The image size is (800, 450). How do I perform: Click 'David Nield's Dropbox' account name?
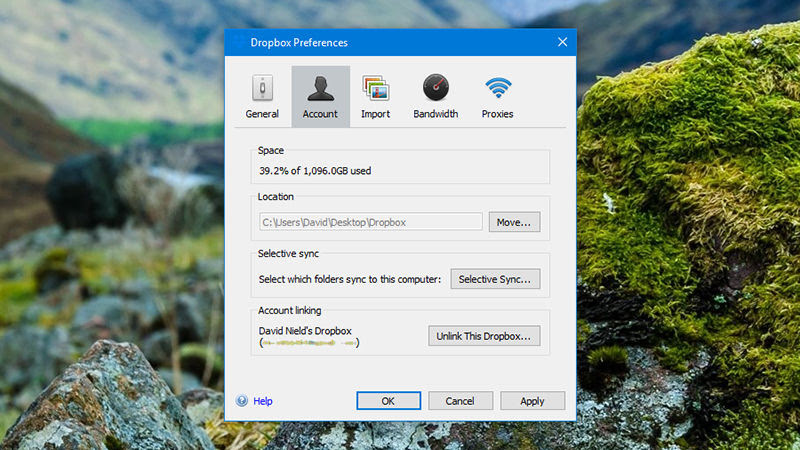[x=305, y=331]
